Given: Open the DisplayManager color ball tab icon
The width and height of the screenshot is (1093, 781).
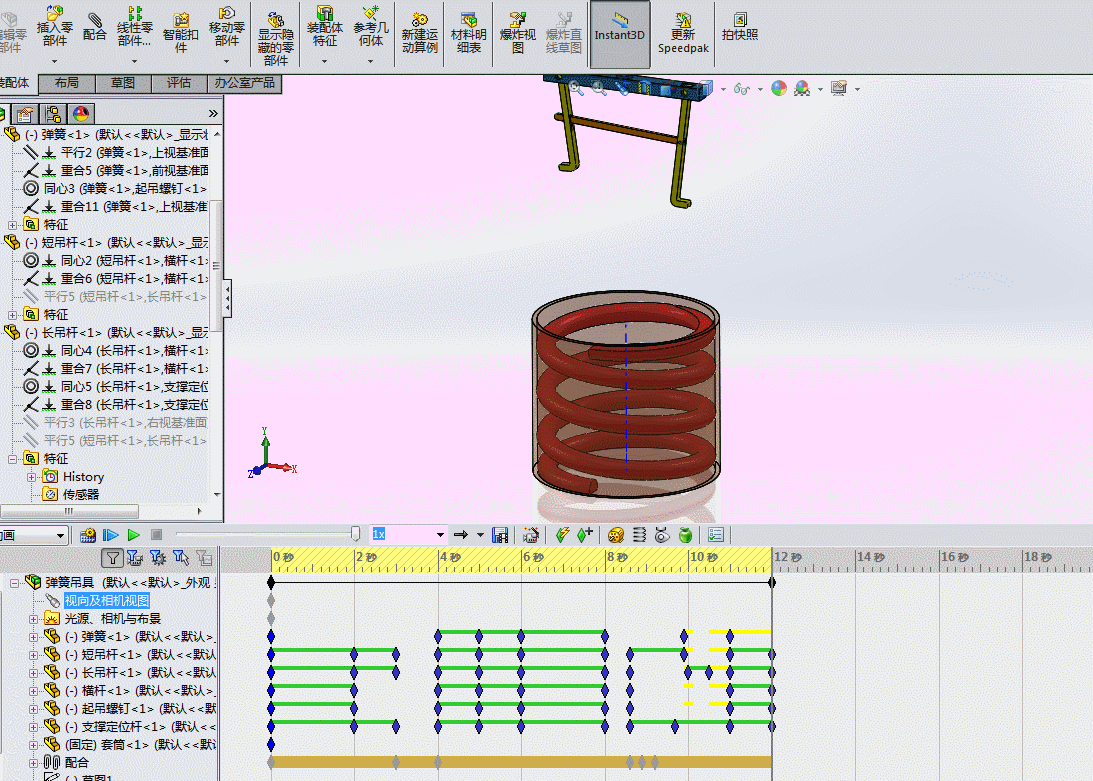Looking at the screenshot, I should coord(81,114).
